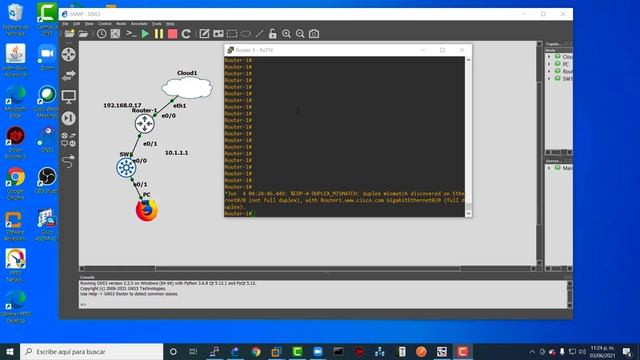Viewport: 640px width, 360px height.
Task: Open the Control menu
Action: pos(104,24)
